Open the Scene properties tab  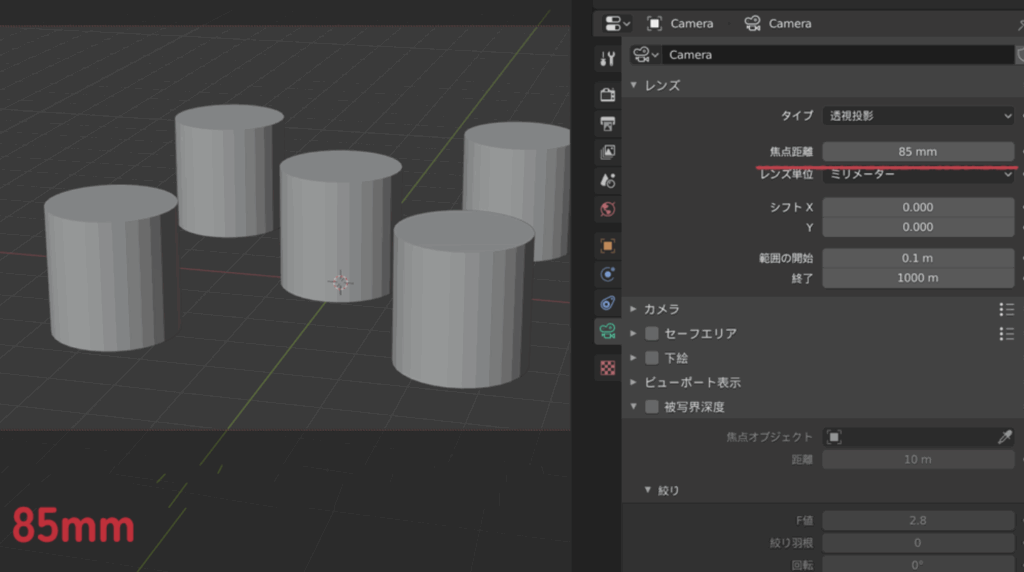click(x=607, y=181)
